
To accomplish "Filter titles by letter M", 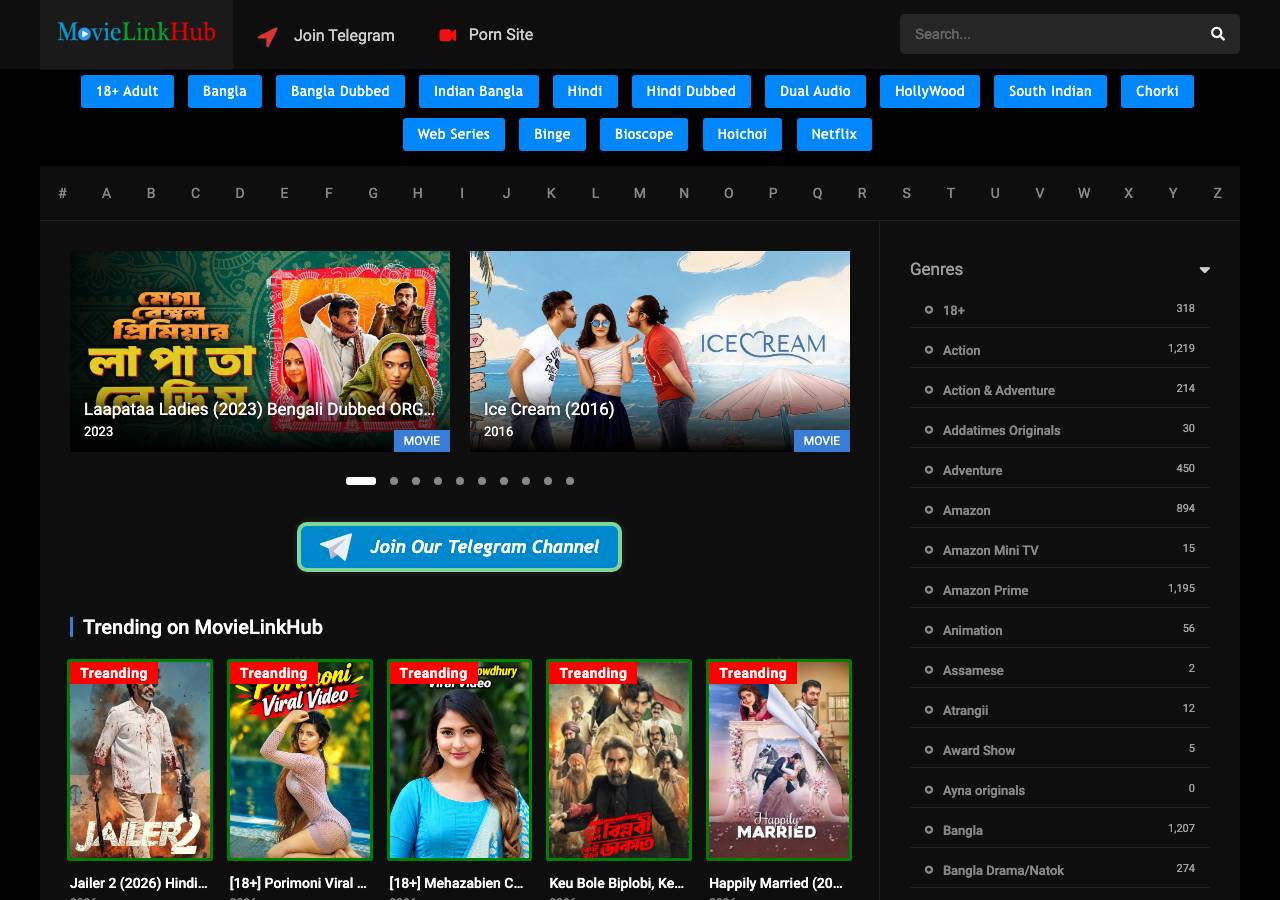I will coord(640,193).
